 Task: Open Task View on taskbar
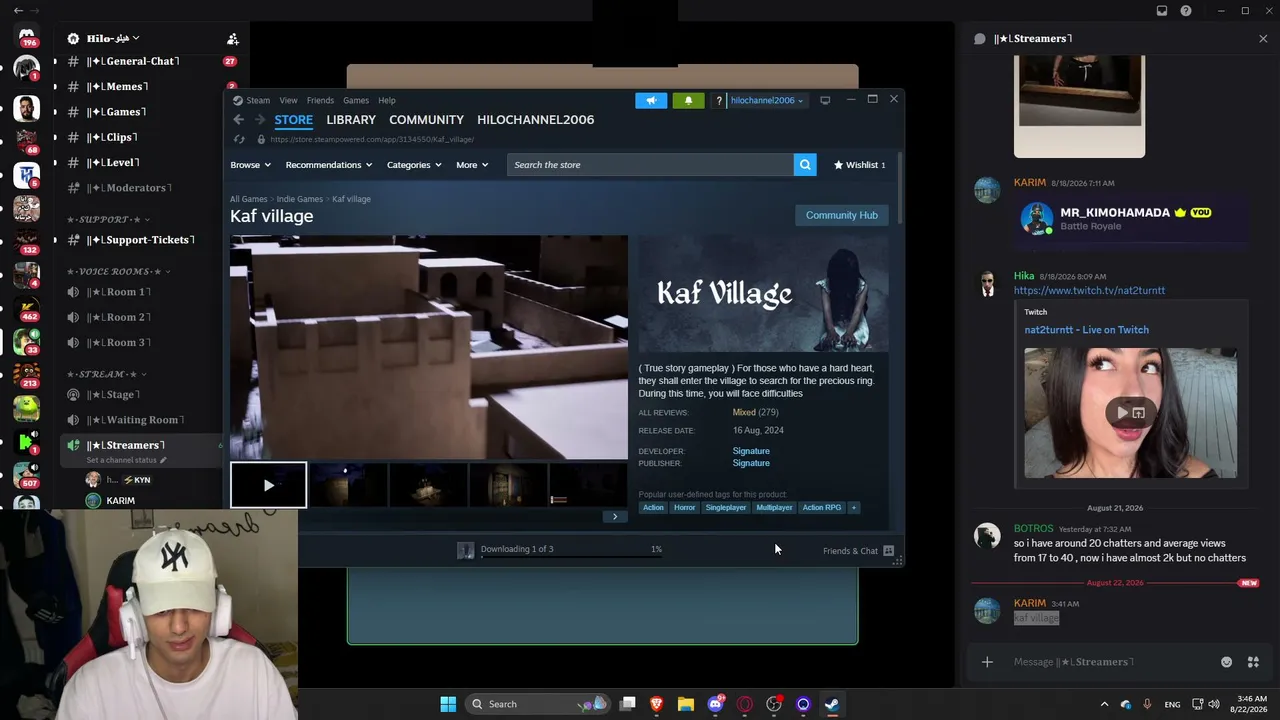pos(628,704)
